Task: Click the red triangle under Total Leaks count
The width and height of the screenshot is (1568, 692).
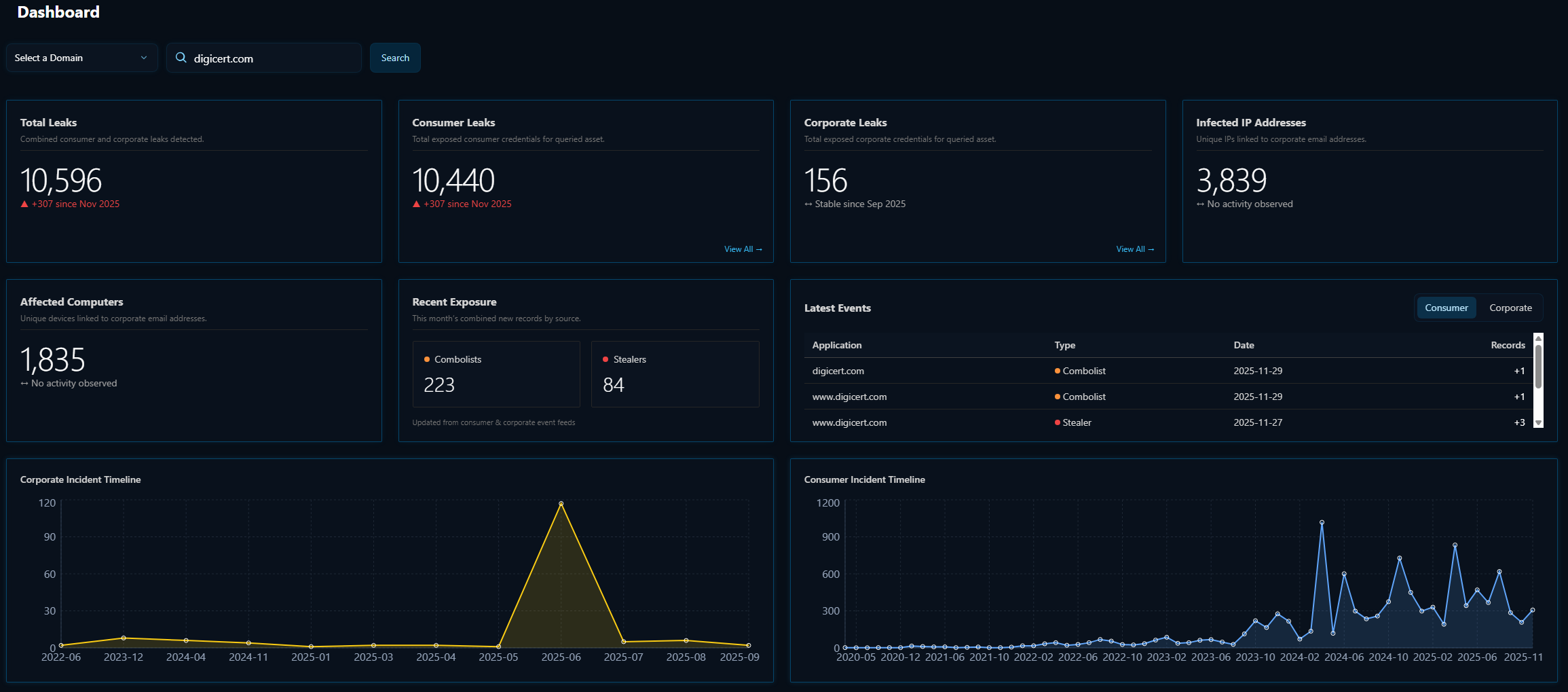Action: tap(24, 204)
